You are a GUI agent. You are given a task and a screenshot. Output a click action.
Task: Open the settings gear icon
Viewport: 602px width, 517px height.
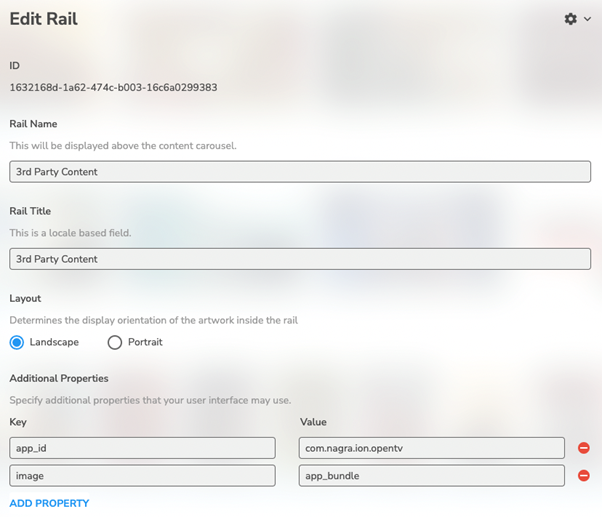pos(571,19)
